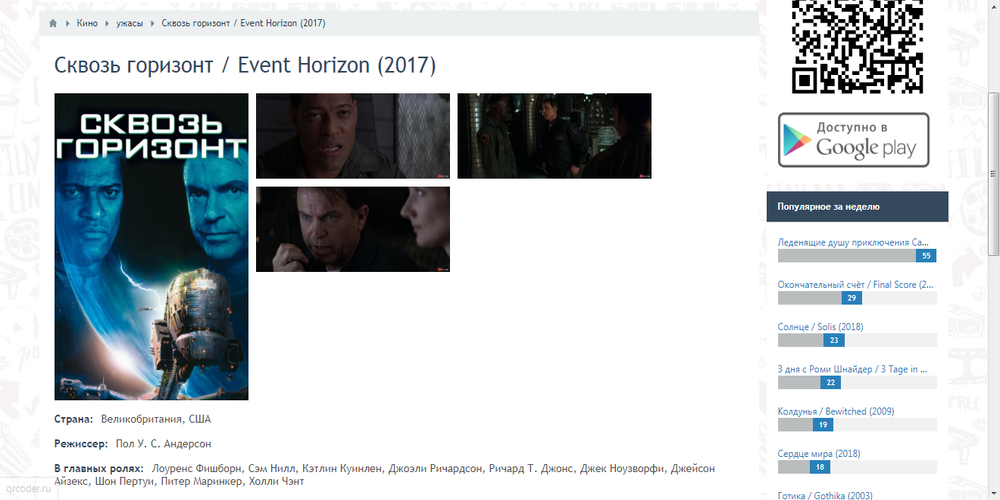Click the popularity bar showing 55
This screenshot has width=1000, height=500.
click(x=857, y=256)
